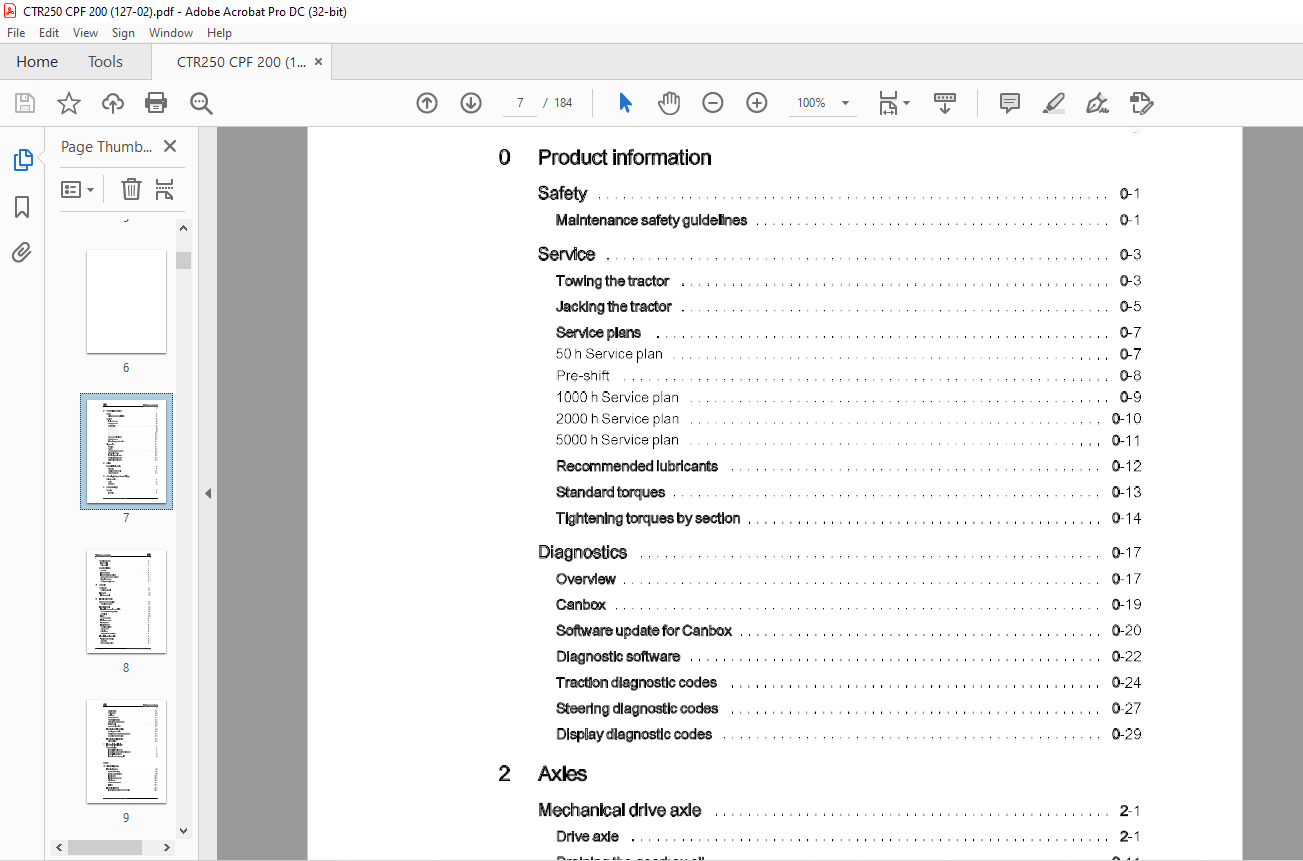Open the Attachments paperclip panel
Screen dimensions: 1303x861
[x=22, y=252]
